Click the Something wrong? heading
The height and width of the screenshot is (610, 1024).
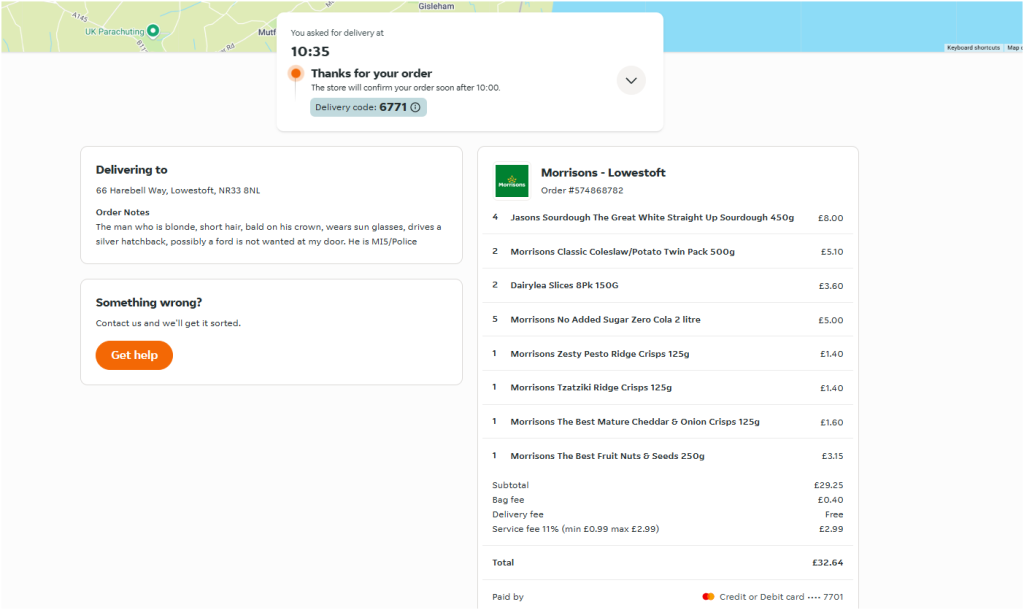[x=149, y=302]
